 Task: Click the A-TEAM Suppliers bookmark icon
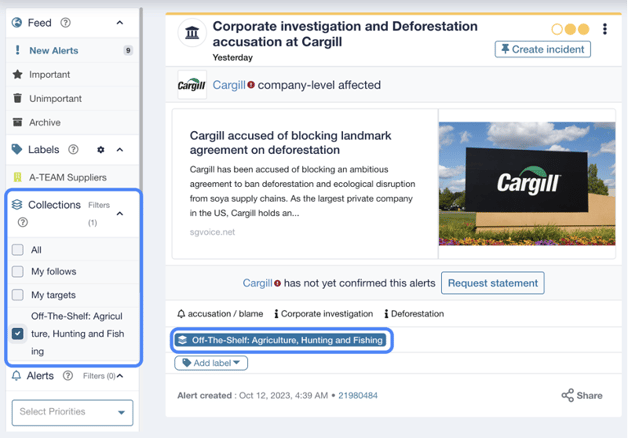(18, 177)
